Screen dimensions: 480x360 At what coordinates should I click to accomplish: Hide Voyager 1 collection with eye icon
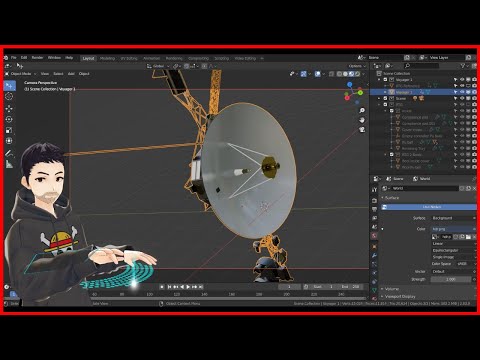point(462,80)
